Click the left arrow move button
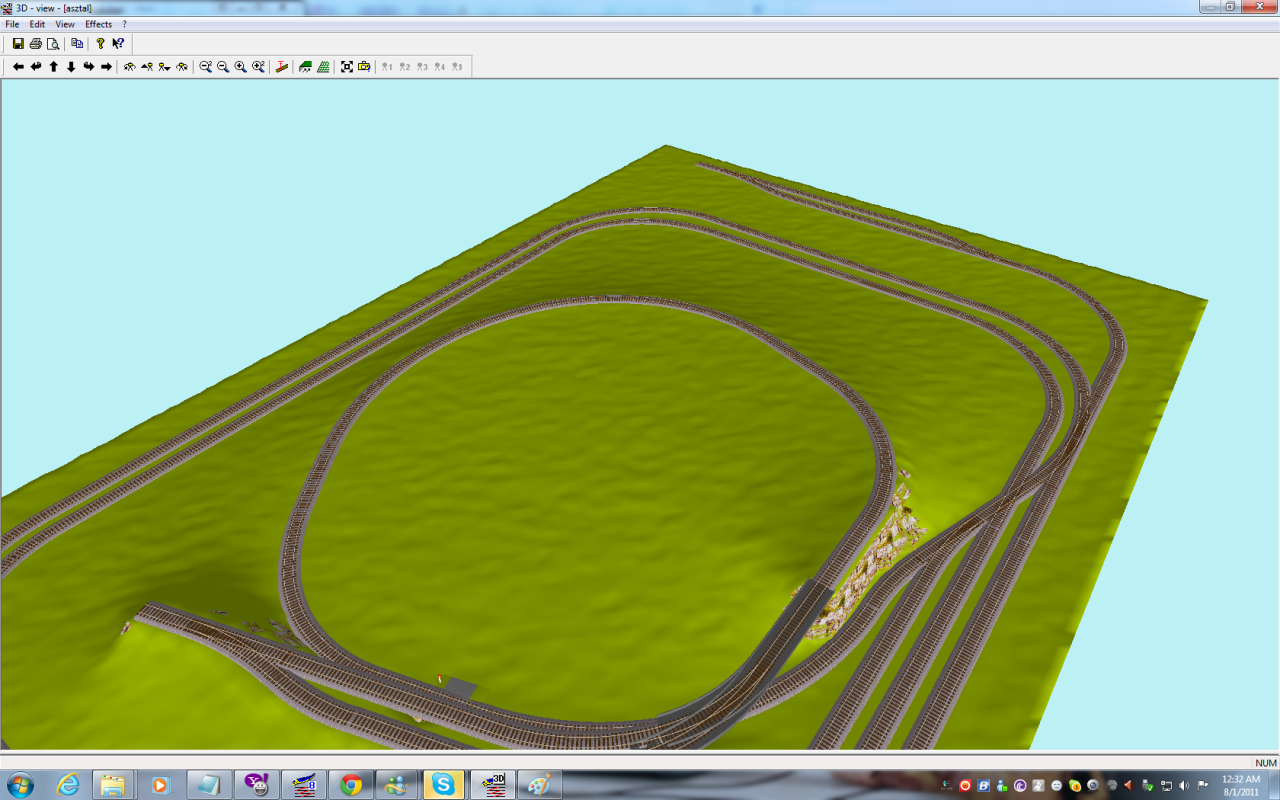This screenshot has height=800, width=1280. point(18,67)
